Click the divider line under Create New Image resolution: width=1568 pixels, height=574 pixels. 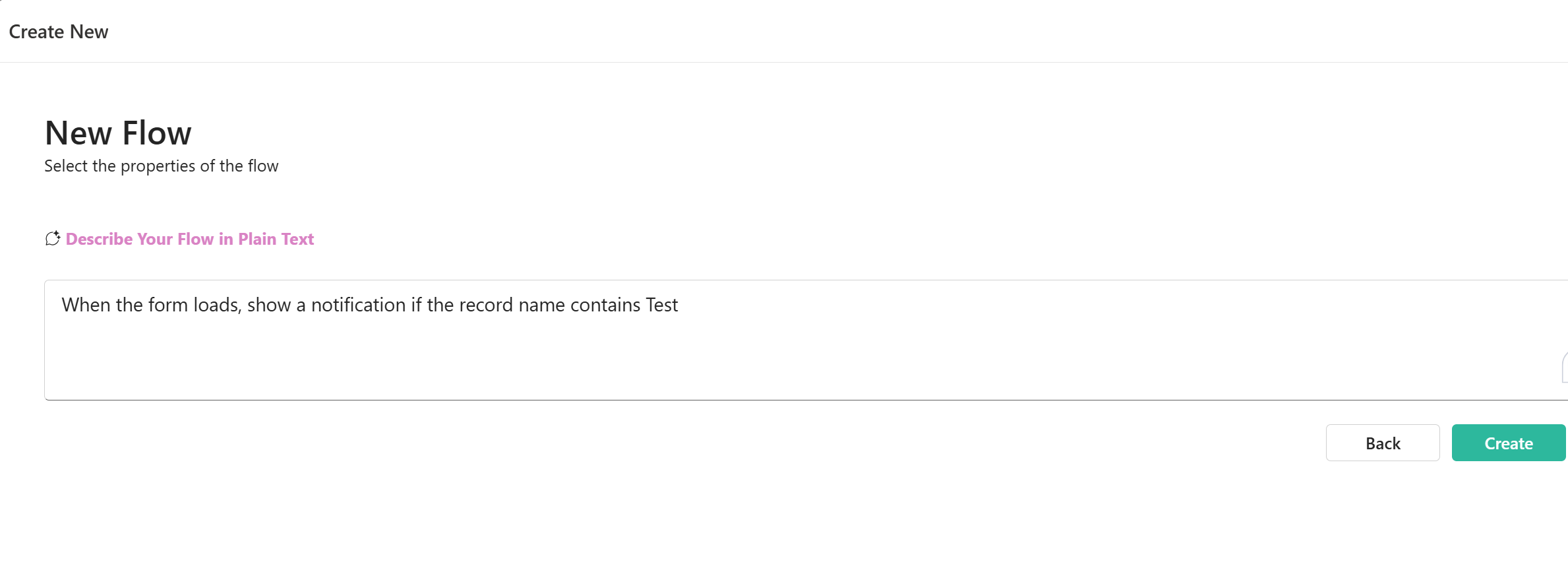pos(784,63)
